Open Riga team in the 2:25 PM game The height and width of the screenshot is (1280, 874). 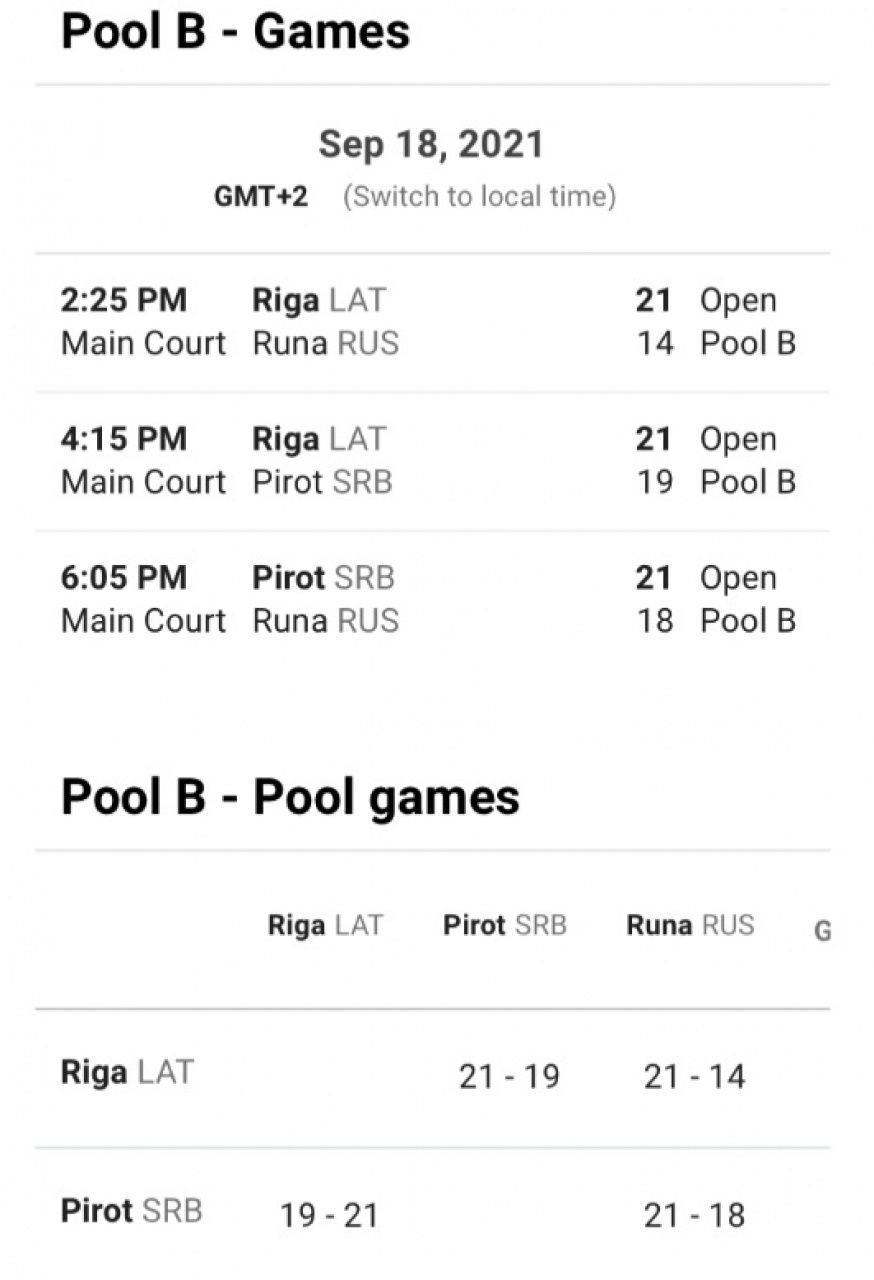tap(318, 300)
